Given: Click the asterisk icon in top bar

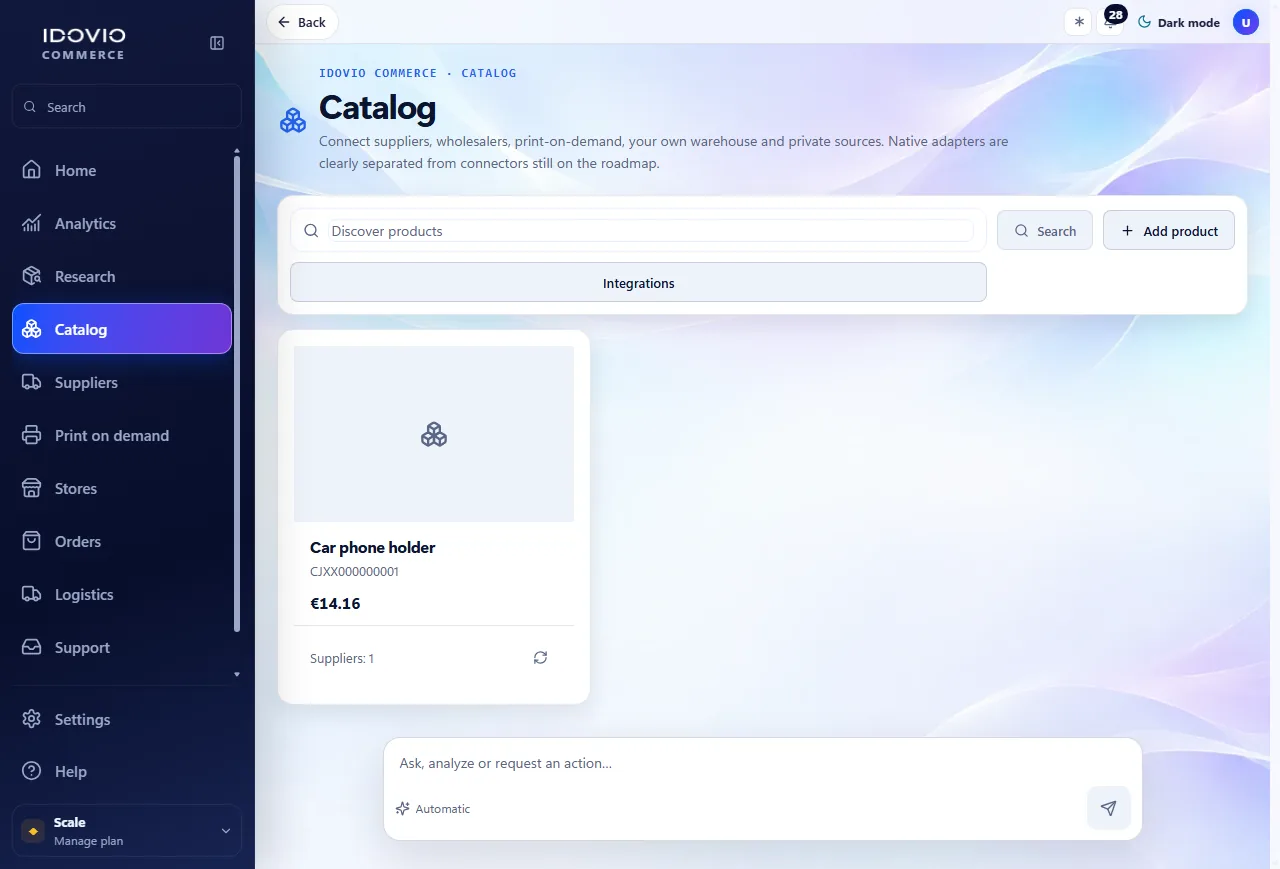Looking at the screenshot, I should [x=1078, y=22].
